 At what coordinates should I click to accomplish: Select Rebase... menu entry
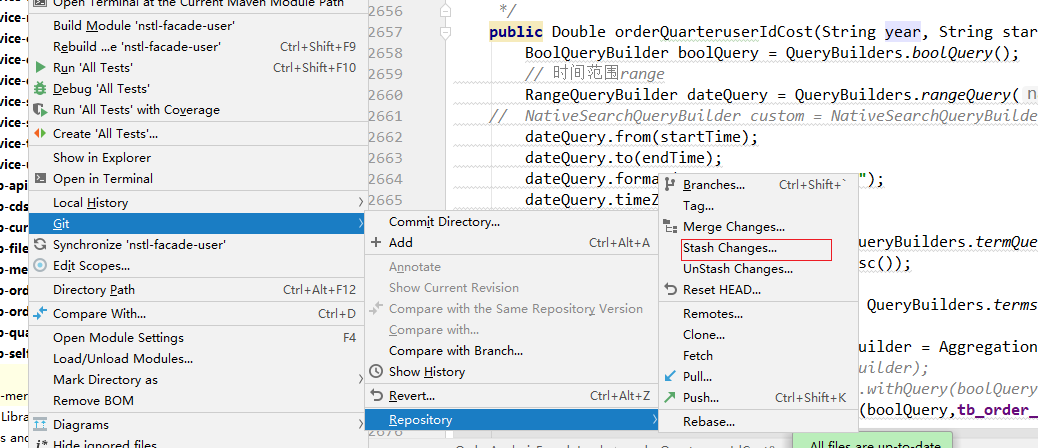pyautogui.click(x=757, y=422)
